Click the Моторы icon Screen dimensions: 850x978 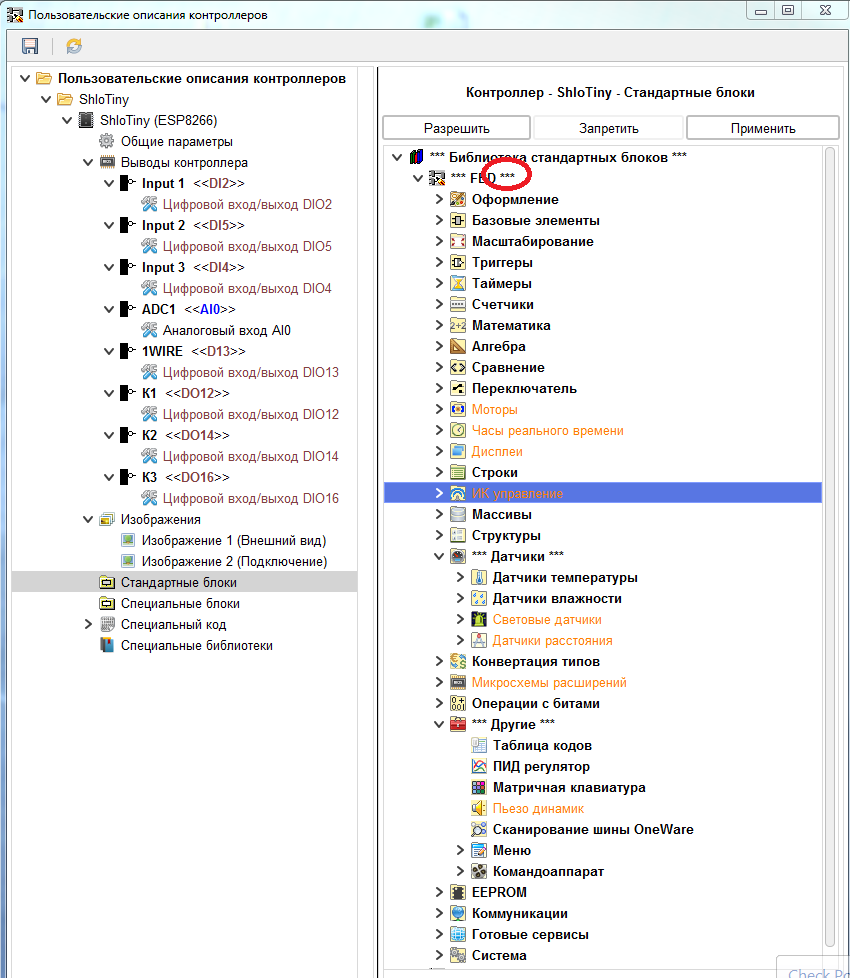coord(458,409)
